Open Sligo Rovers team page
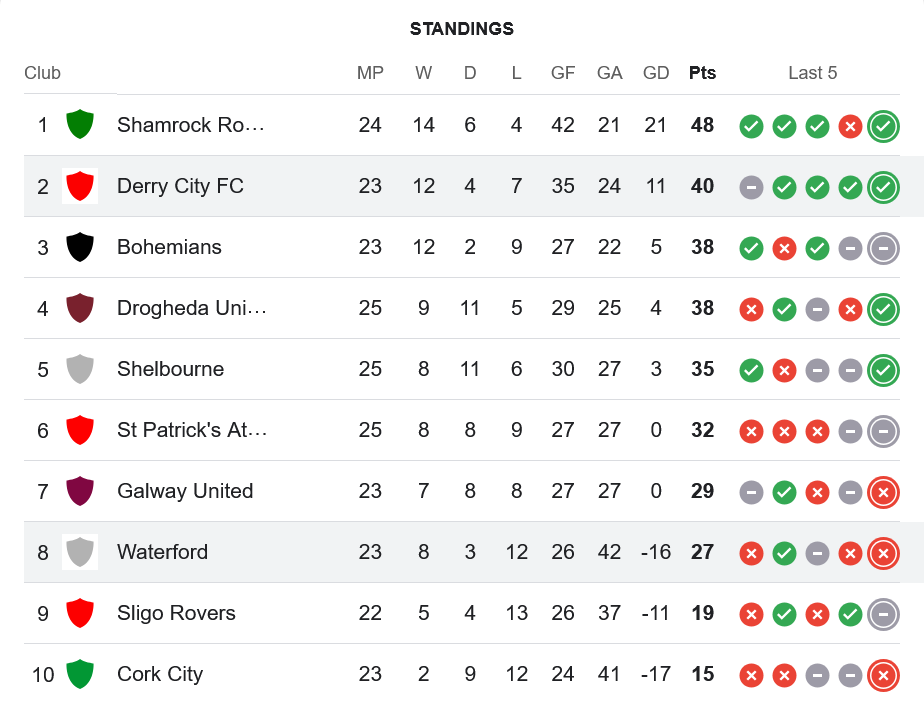This screenshot has height=721, width=924. click(176, 613)
